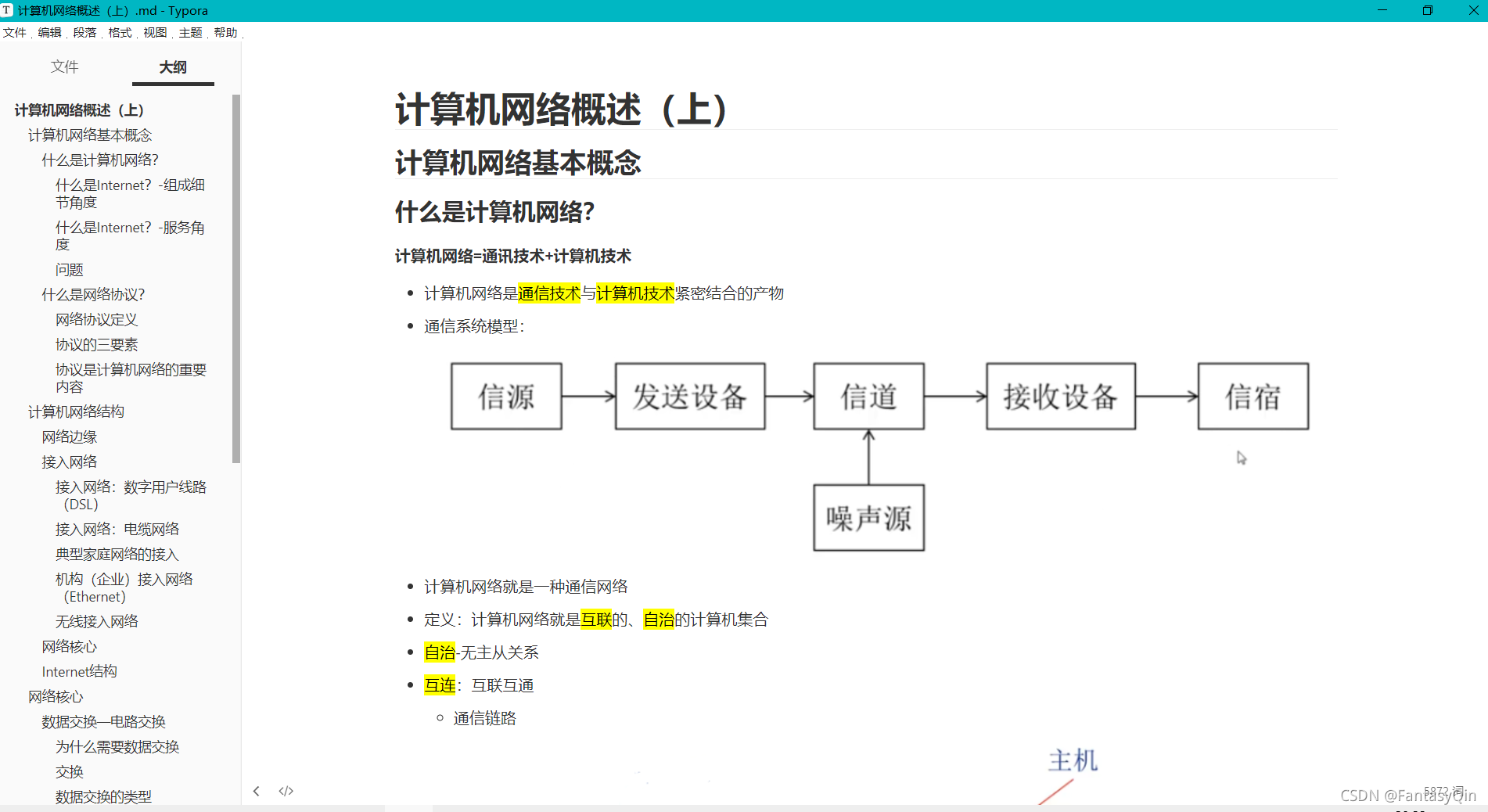Go to outline item 什么是Internet? -服务角度

pos(130,235)
